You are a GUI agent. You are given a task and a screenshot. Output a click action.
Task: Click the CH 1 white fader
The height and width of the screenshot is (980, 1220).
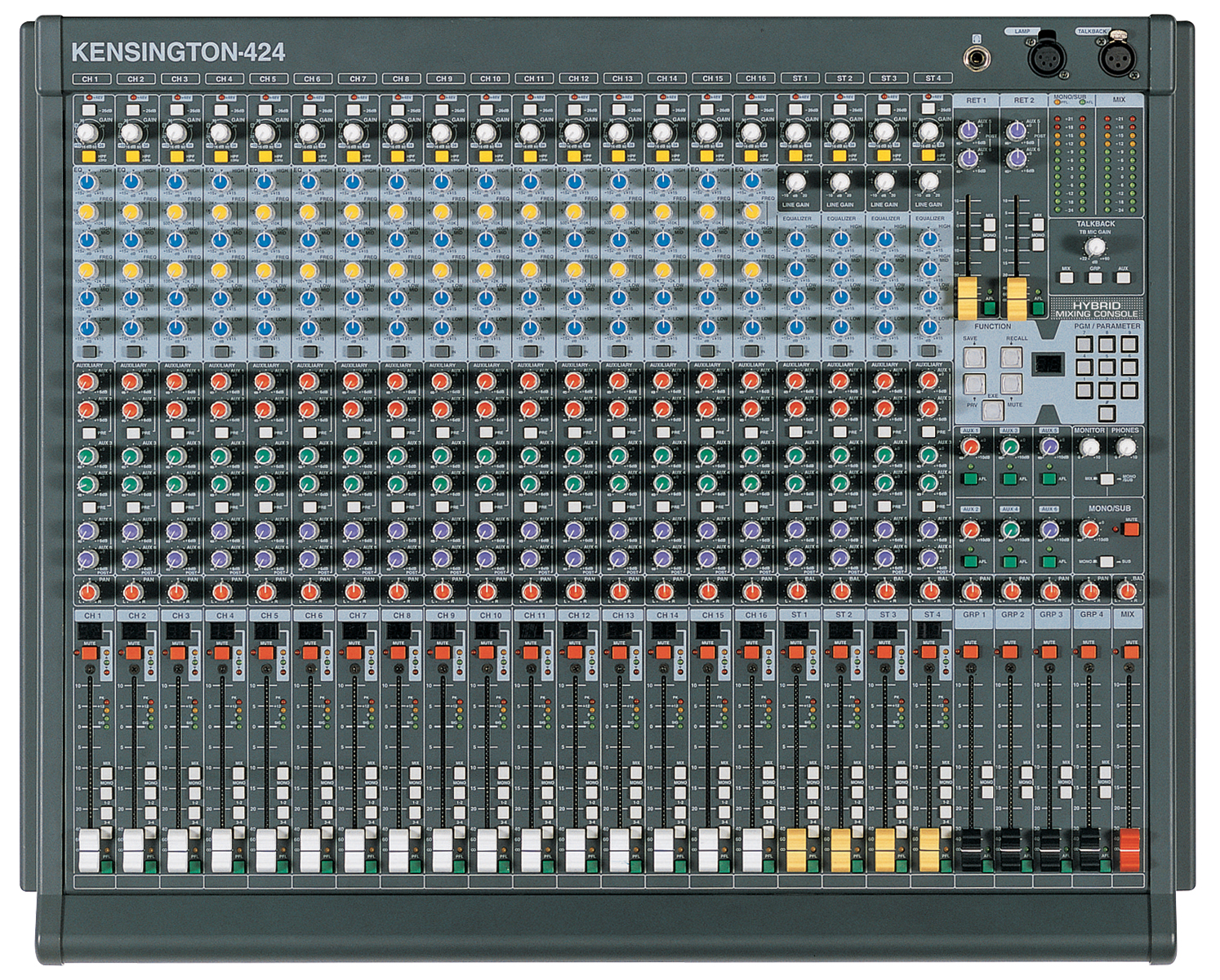click(x=88, y=849)
